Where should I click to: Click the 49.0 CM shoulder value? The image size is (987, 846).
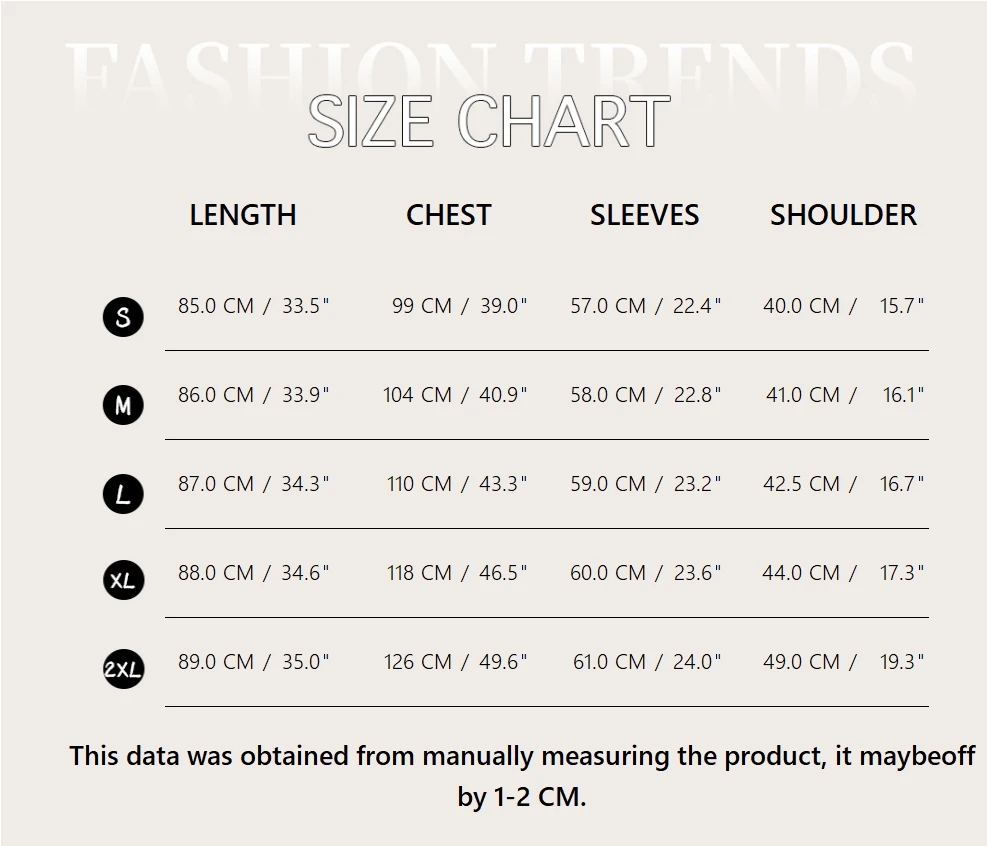coord(801,662)
